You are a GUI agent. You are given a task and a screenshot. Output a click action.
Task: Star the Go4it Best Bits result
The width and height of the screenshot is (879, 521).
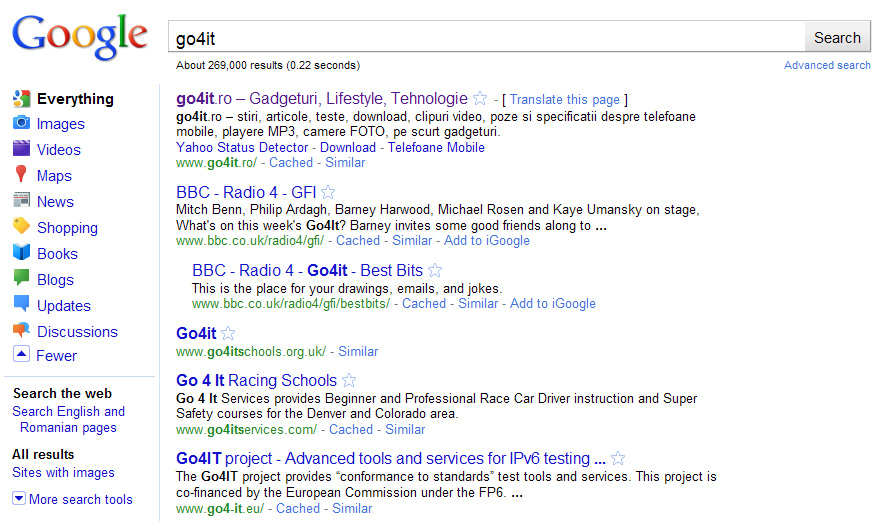434,270
